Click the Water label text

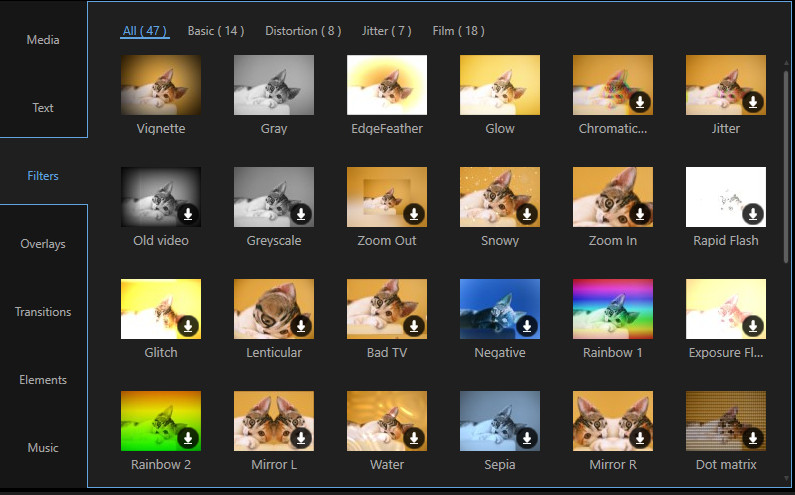pyautogui.click(x=387, y=465)
